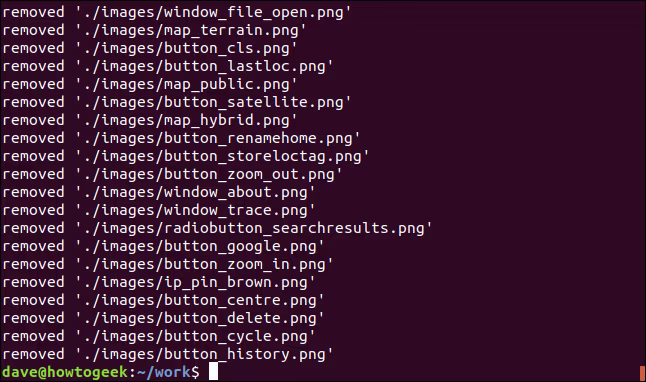Click the radiobutton_searchresults.png filename
Screen dimensions: 646x382
coord(294,228)
